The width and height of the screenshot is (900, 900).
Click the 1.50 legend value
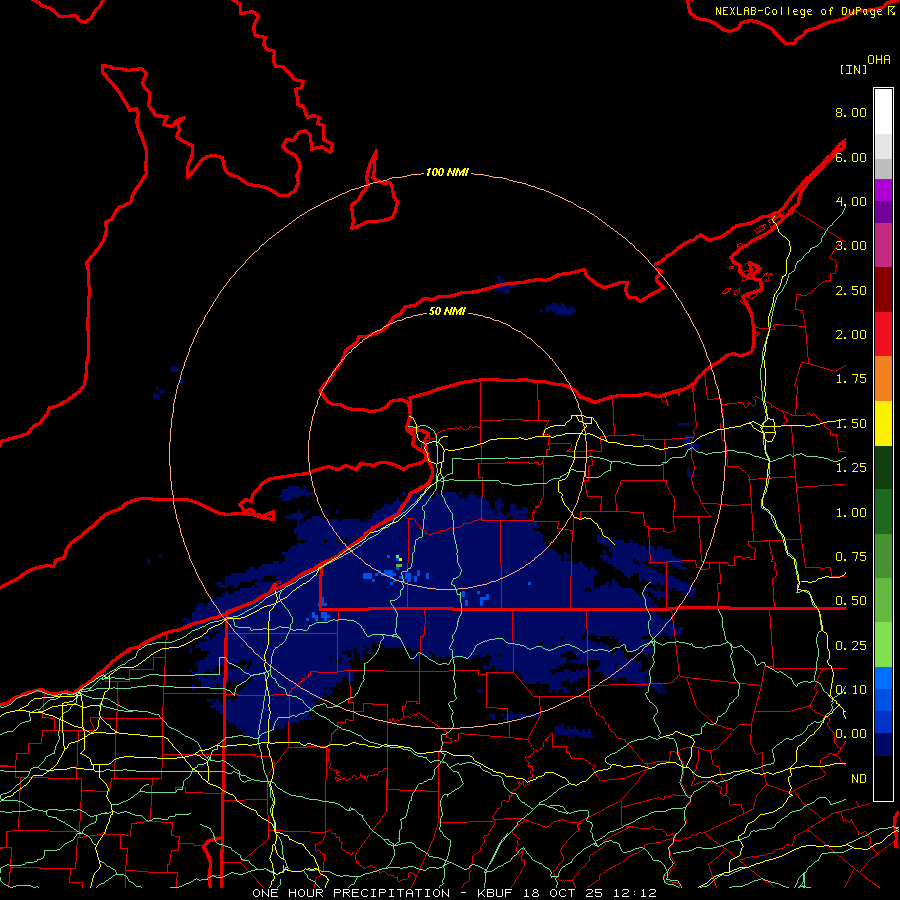point(851,423)
